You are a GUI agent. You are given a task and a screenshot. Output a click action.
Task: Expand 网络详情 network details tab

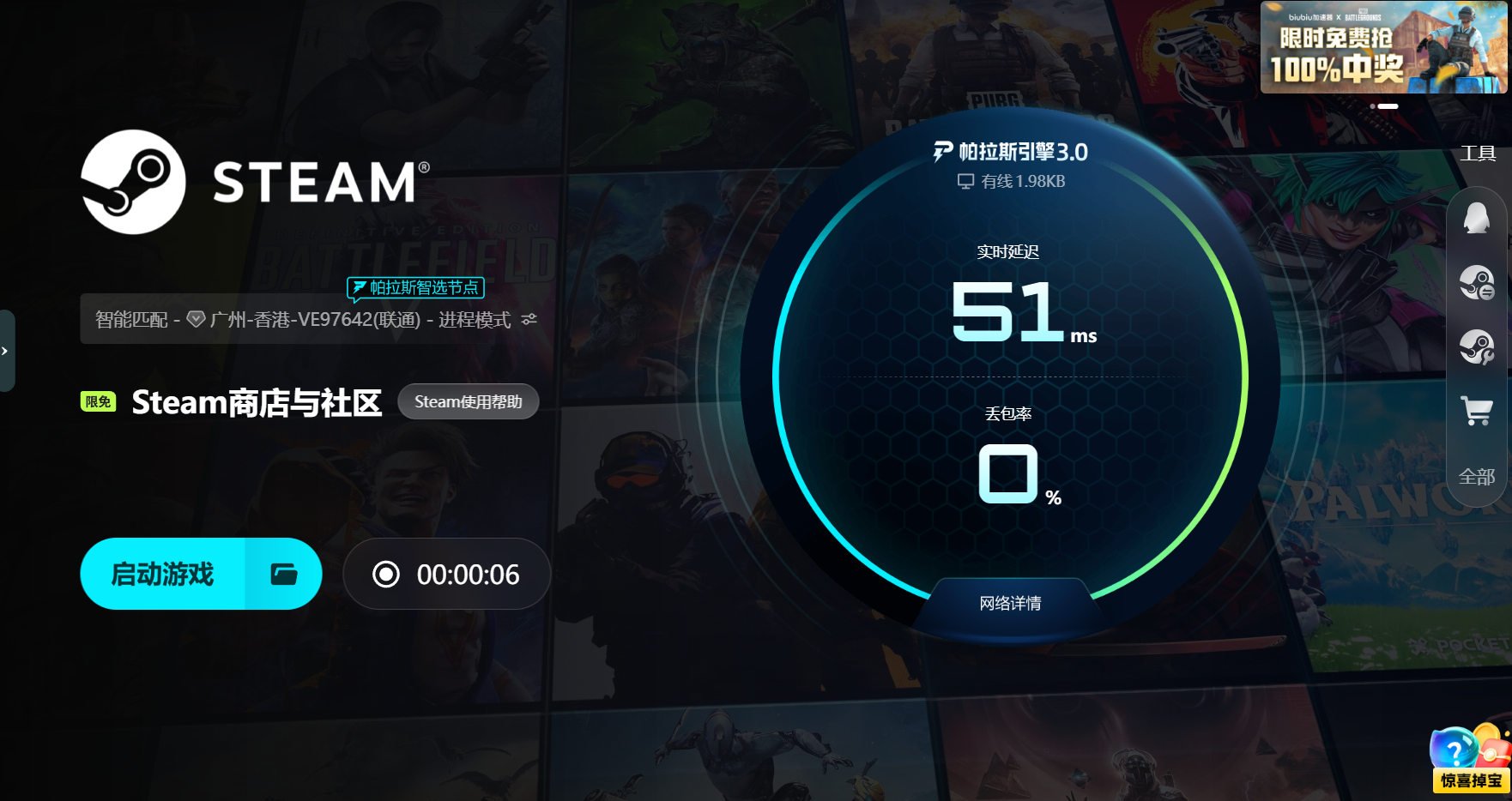(1010, 603)
